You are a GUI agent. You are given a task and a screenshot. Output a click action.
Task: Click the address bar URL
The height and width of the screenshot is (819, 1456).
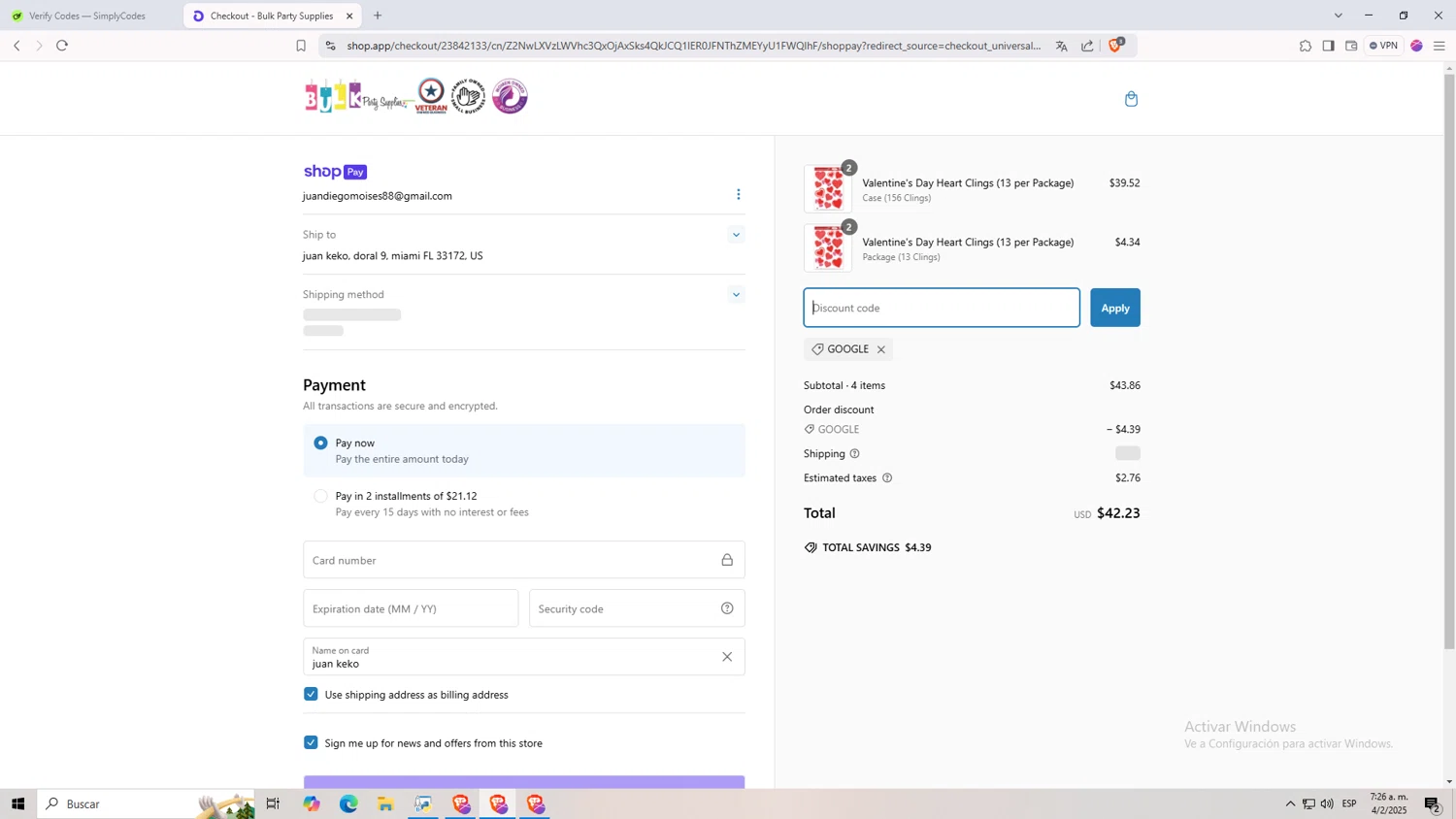coord(693,46)
